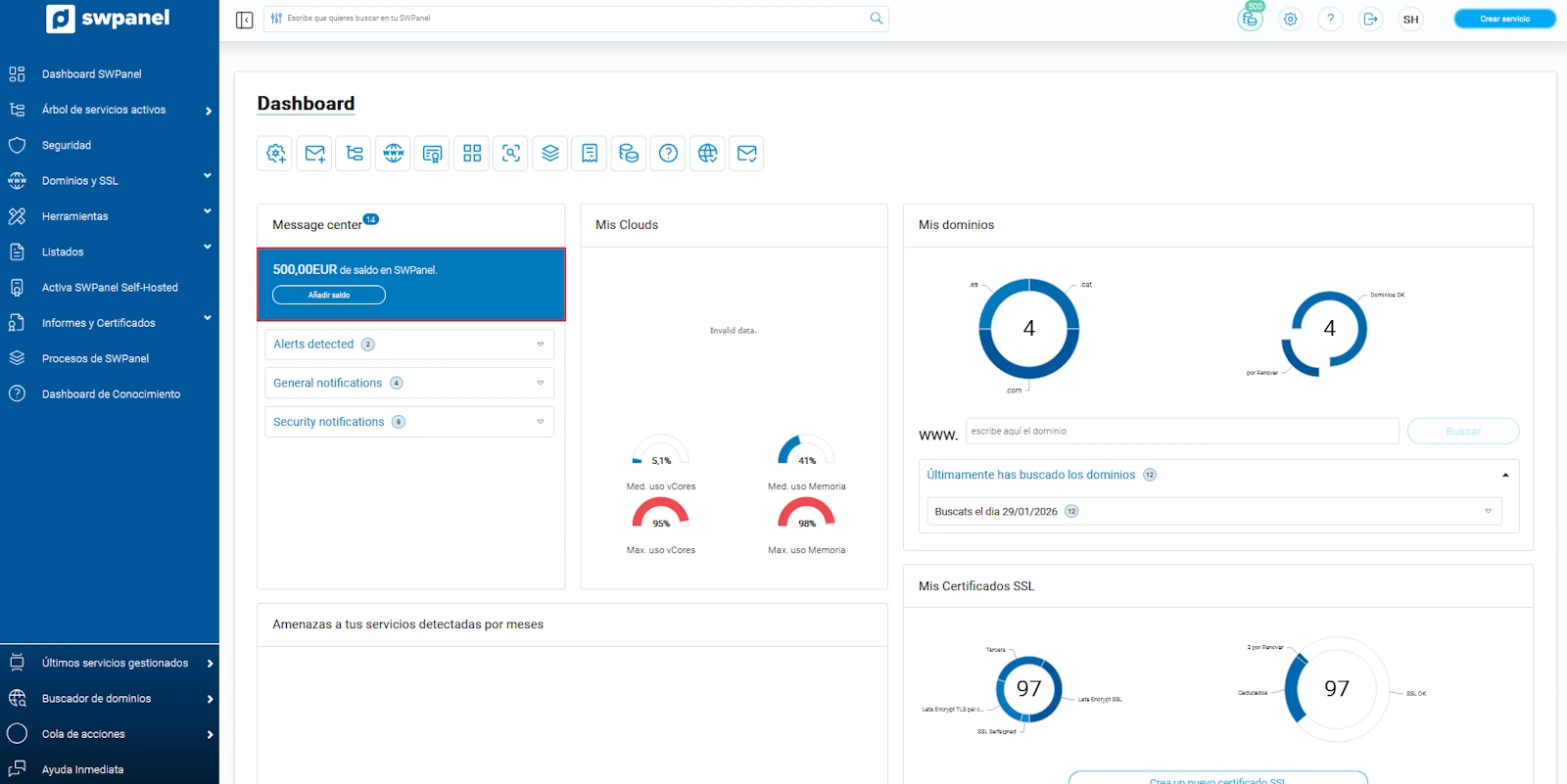
Task: Select Procesos de SWPanel in sidebar
Action: 95,359
